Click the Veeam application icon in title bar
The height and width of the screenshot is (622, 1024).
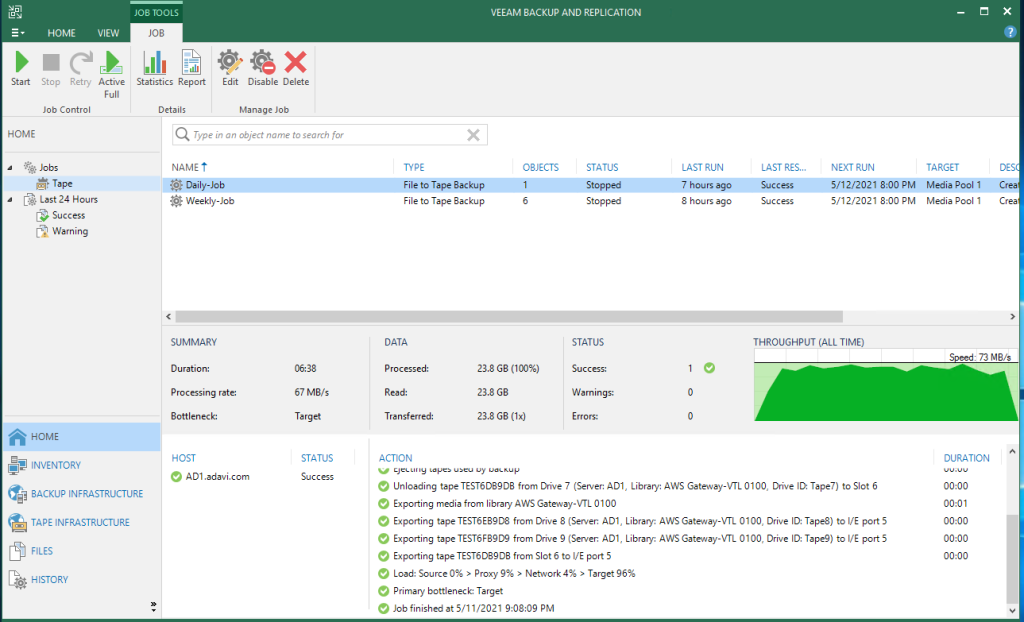point(15,12)
